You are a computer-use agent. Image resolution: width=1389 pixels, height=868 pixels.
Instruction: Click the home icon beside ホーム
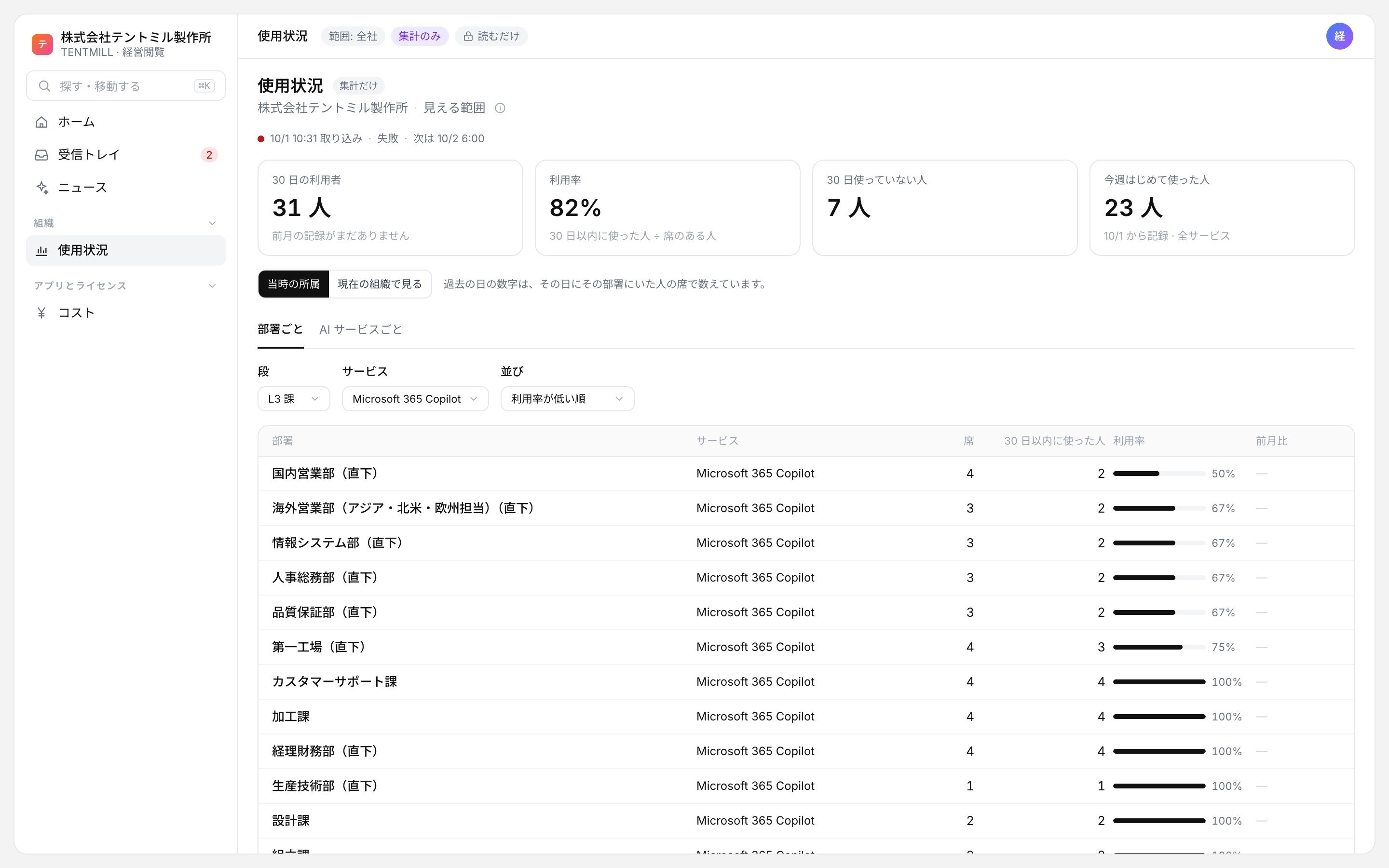[41, 122]
